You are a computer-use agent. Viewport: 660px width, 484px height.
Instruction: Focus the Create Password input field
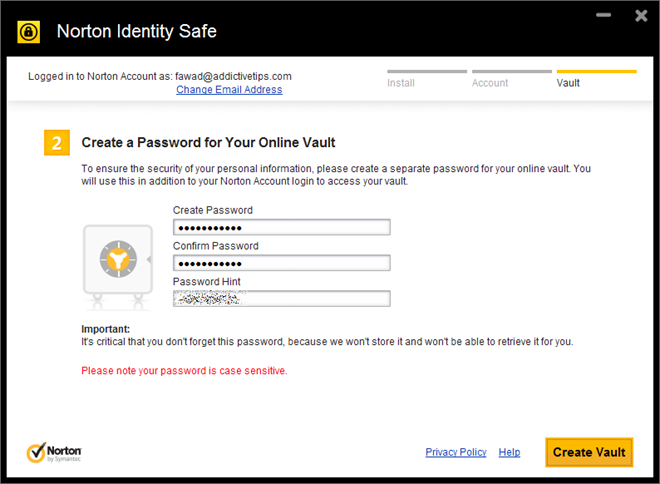[282, 227]
